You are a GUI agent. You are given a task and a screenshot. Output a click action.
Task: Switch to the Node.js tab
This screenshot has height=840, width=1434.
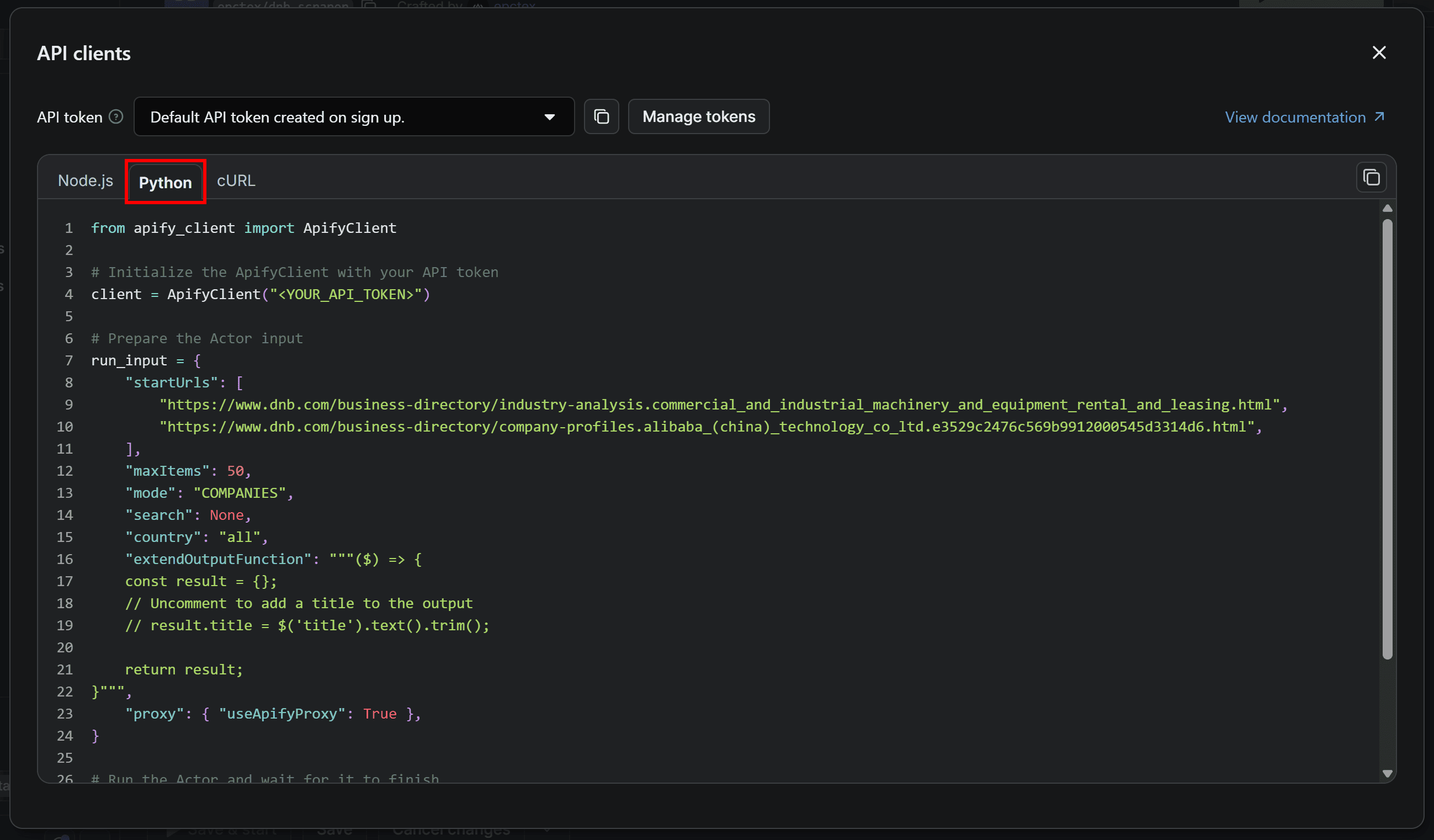click(86, 180)
